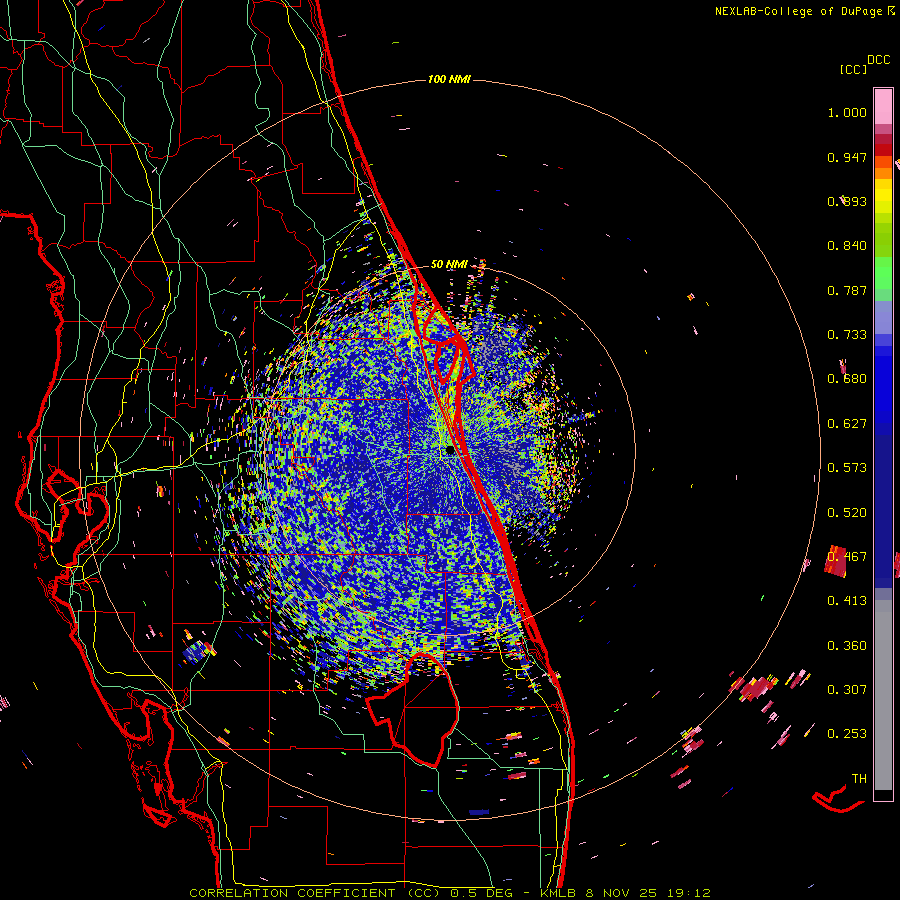Click the 0.947 scale value
Viewport: 900px width, 900px height.
tap(847, 157)
